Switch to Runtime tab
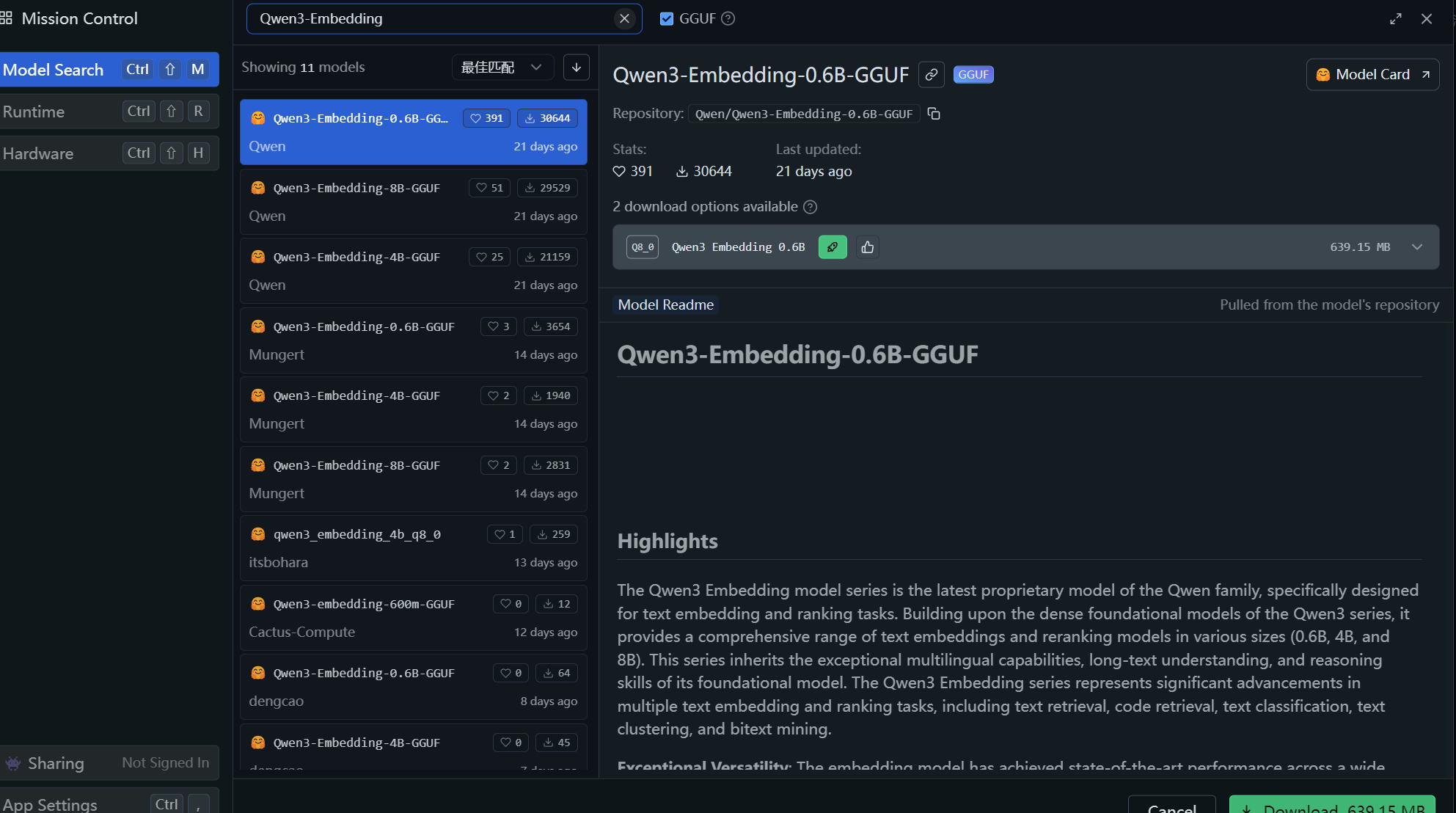 109,112
